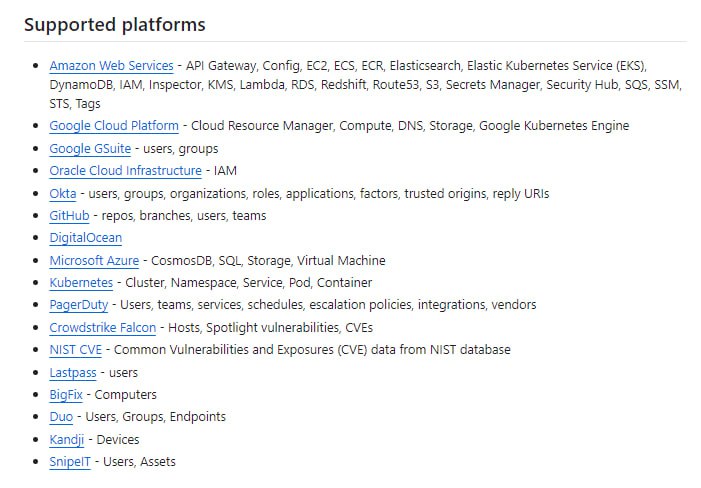The width and height of the screenshot is (701, 488).
Task: Open the GitHub link
Action: pyautogui.click(x=69, y=216)
